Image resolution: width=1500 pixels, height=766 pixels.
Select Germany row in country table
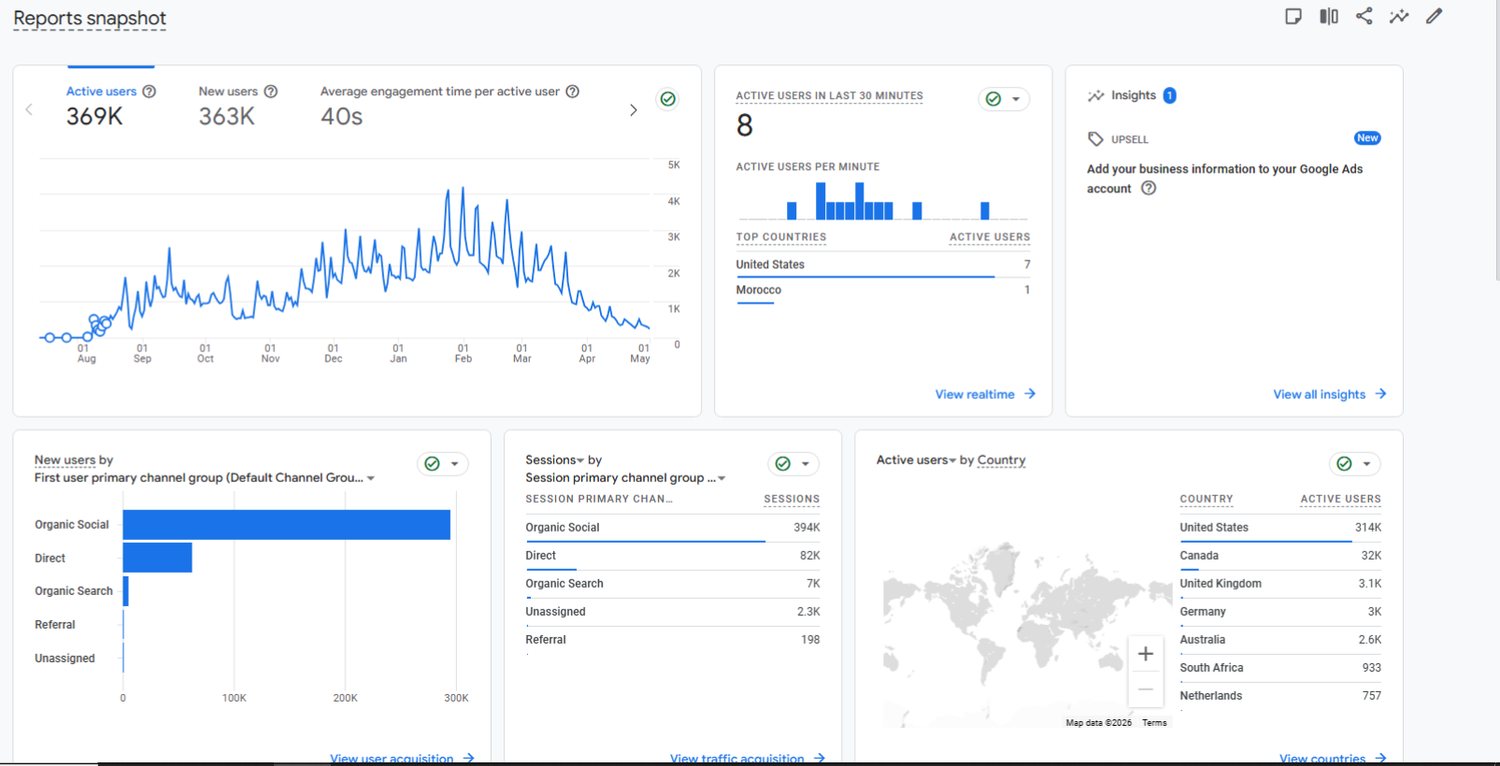[x=1280, y=612]
